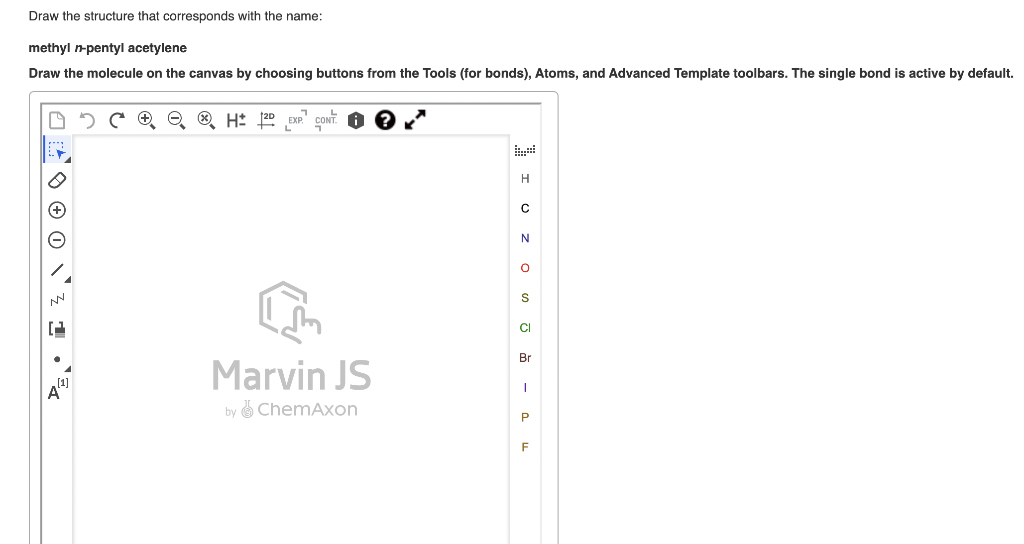The image size is (1024, 544).
Task: Choose Fluorine atom F
Action: point(525,447)
